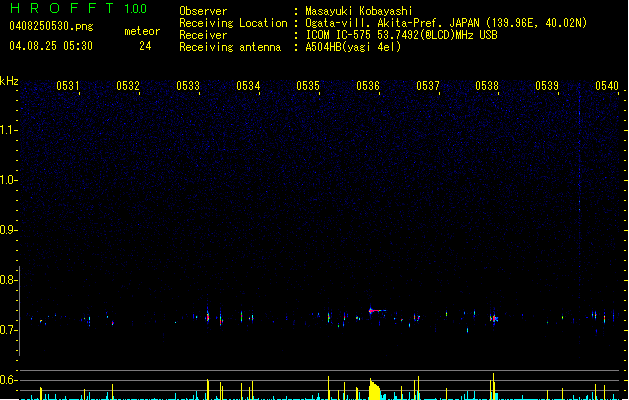Click the Ogata-vill. Akita-Pref. JAPAN location text
This screenshot has width=629, height=400.
point(446,23)
